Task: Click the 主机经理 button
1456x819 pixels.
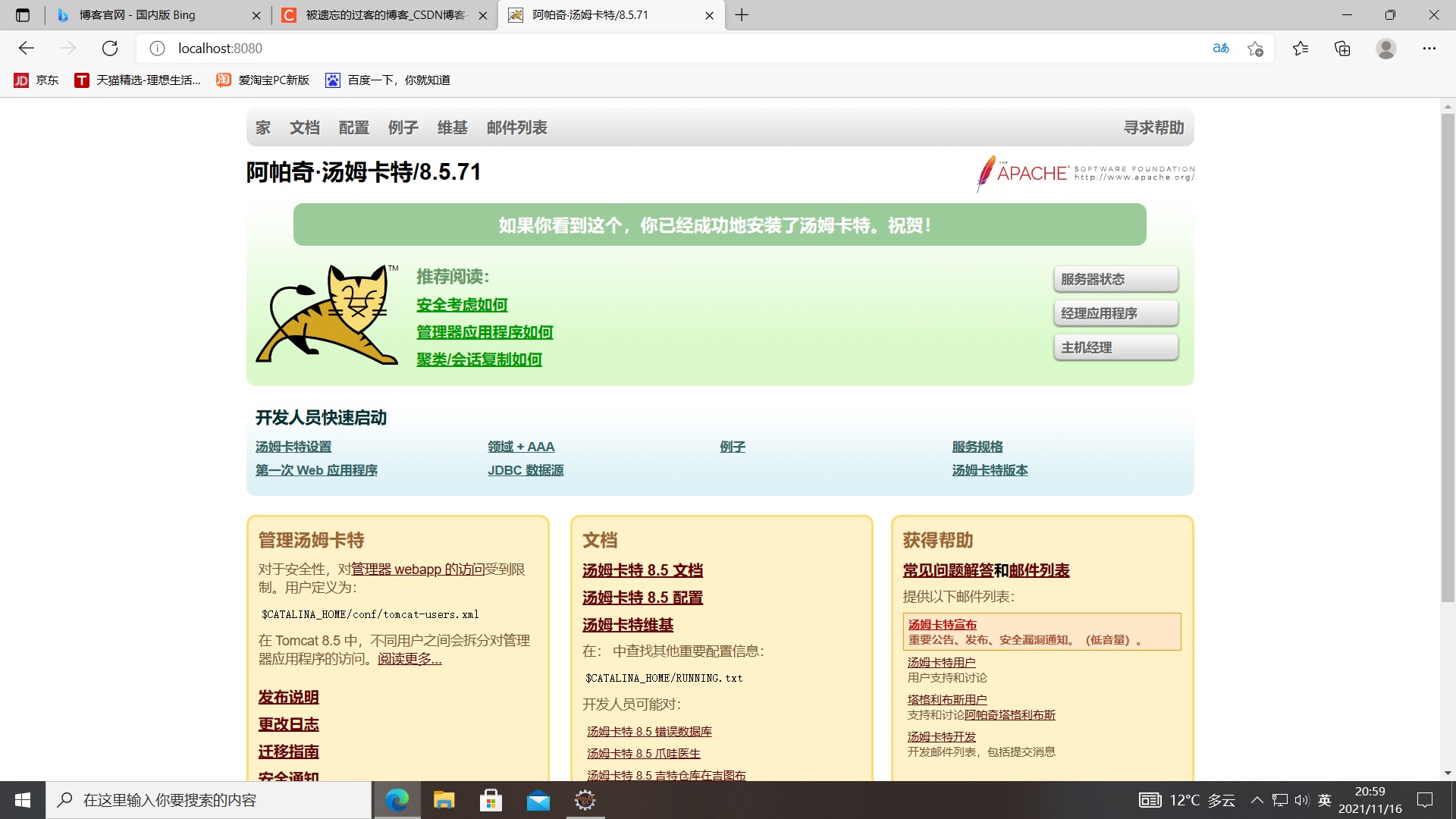Action: [x=1116, y=347]
